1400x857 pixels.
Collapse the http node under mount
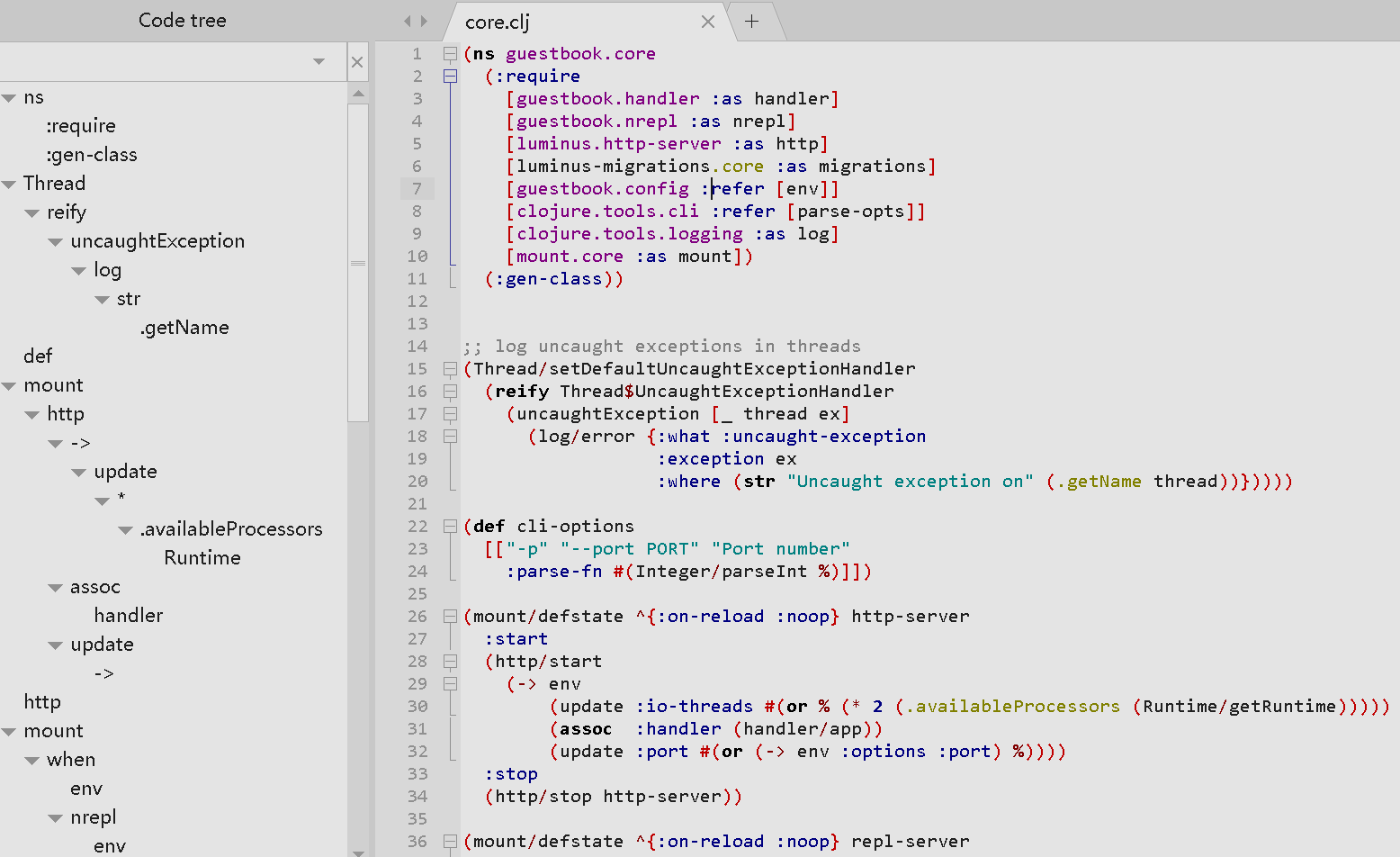[32, 415]
